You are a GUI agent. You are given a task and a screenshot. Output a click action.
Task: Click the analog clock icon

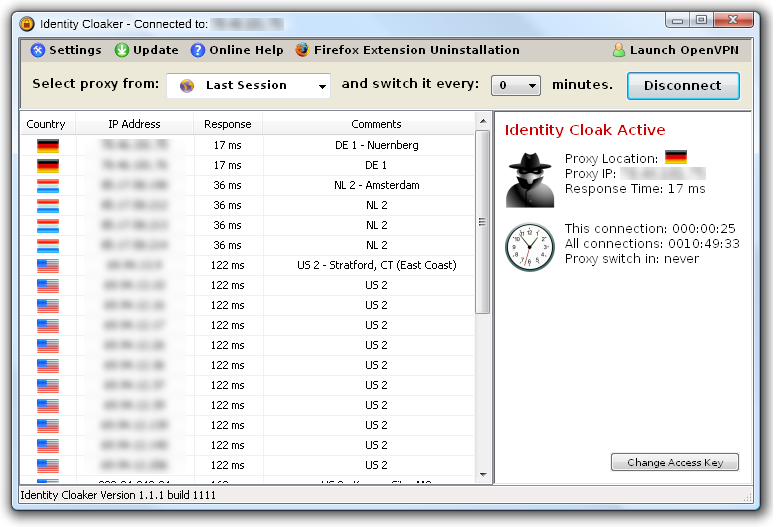click(530, 247)
